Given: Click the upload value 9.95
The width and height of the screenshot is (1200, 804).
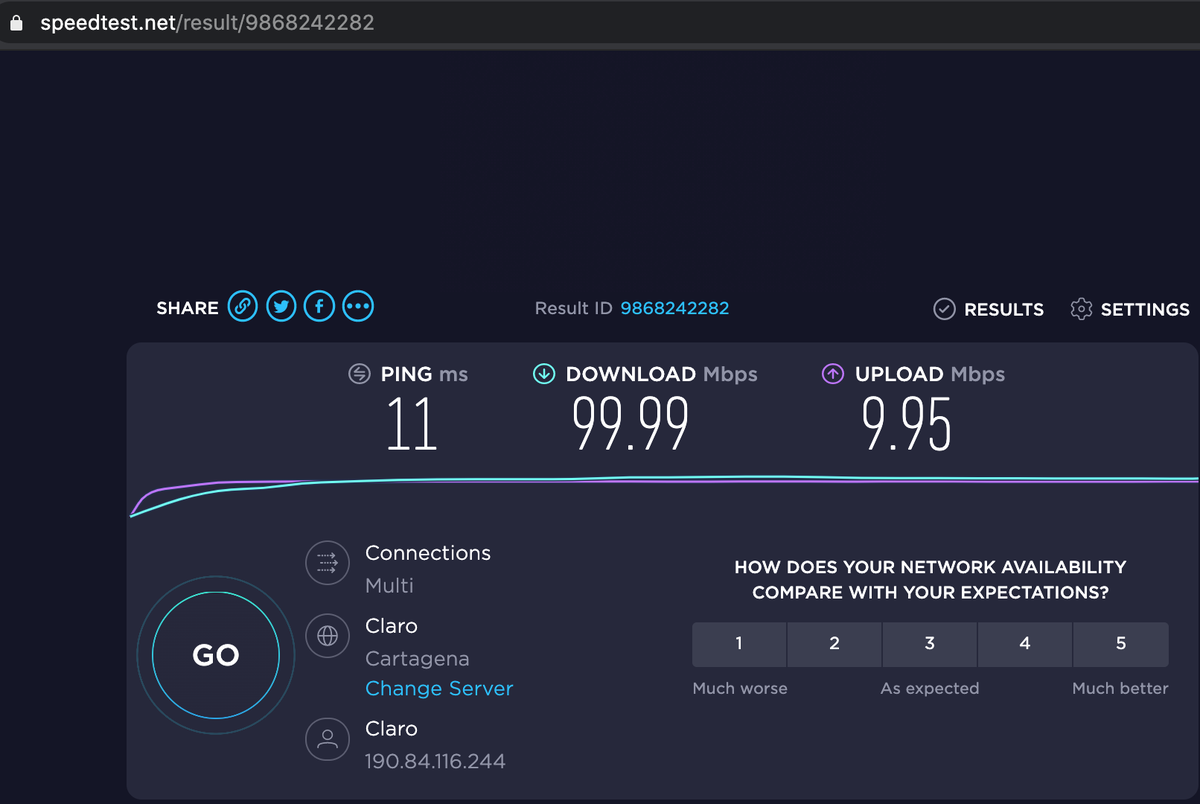Looking at the screenshot, I should 907,423.
